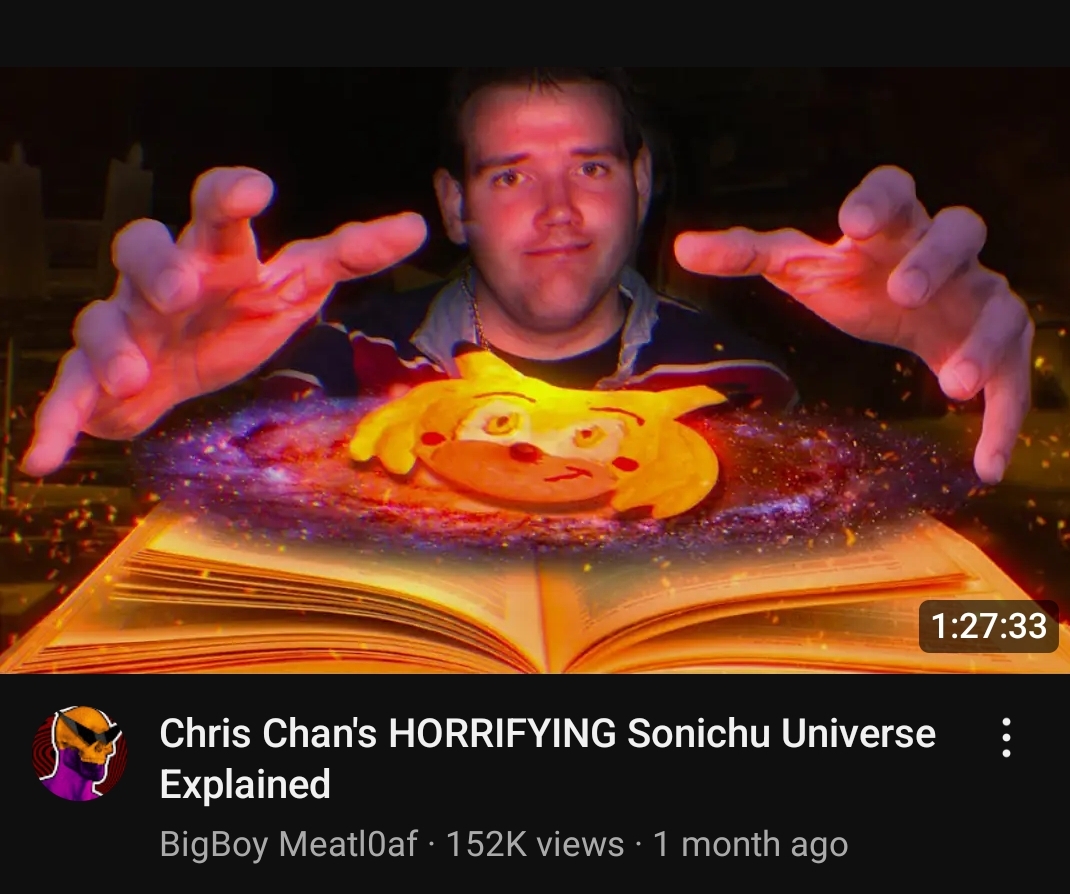Open the BigBoy Meatl0af channel avatar
The width and height of the screenshot is (1070, 894).
pyautogui.click(x=80, y=753)
